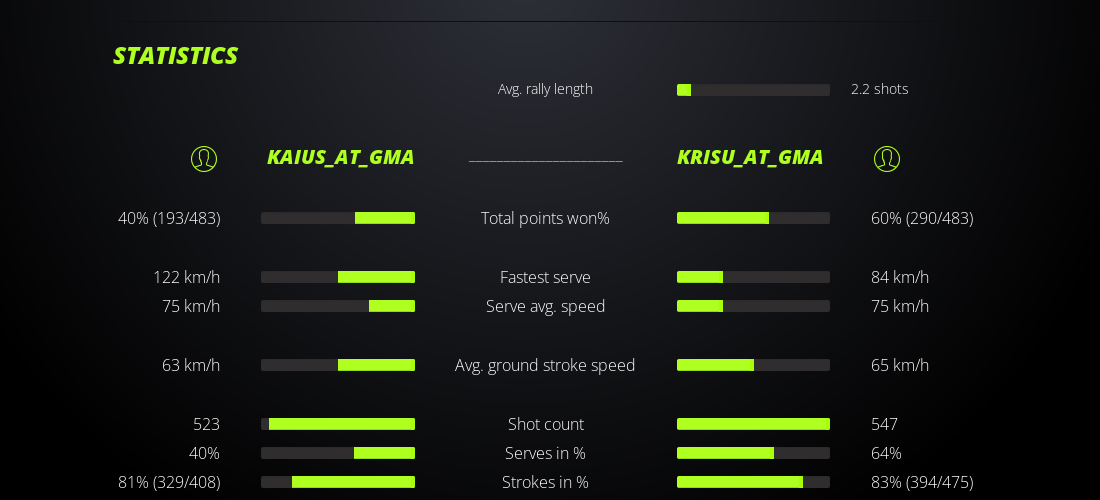The height and width of the screenshot is (500, 1100).
Task: Select the KRISU_AT_GMA player name
Action: point(750,157)
